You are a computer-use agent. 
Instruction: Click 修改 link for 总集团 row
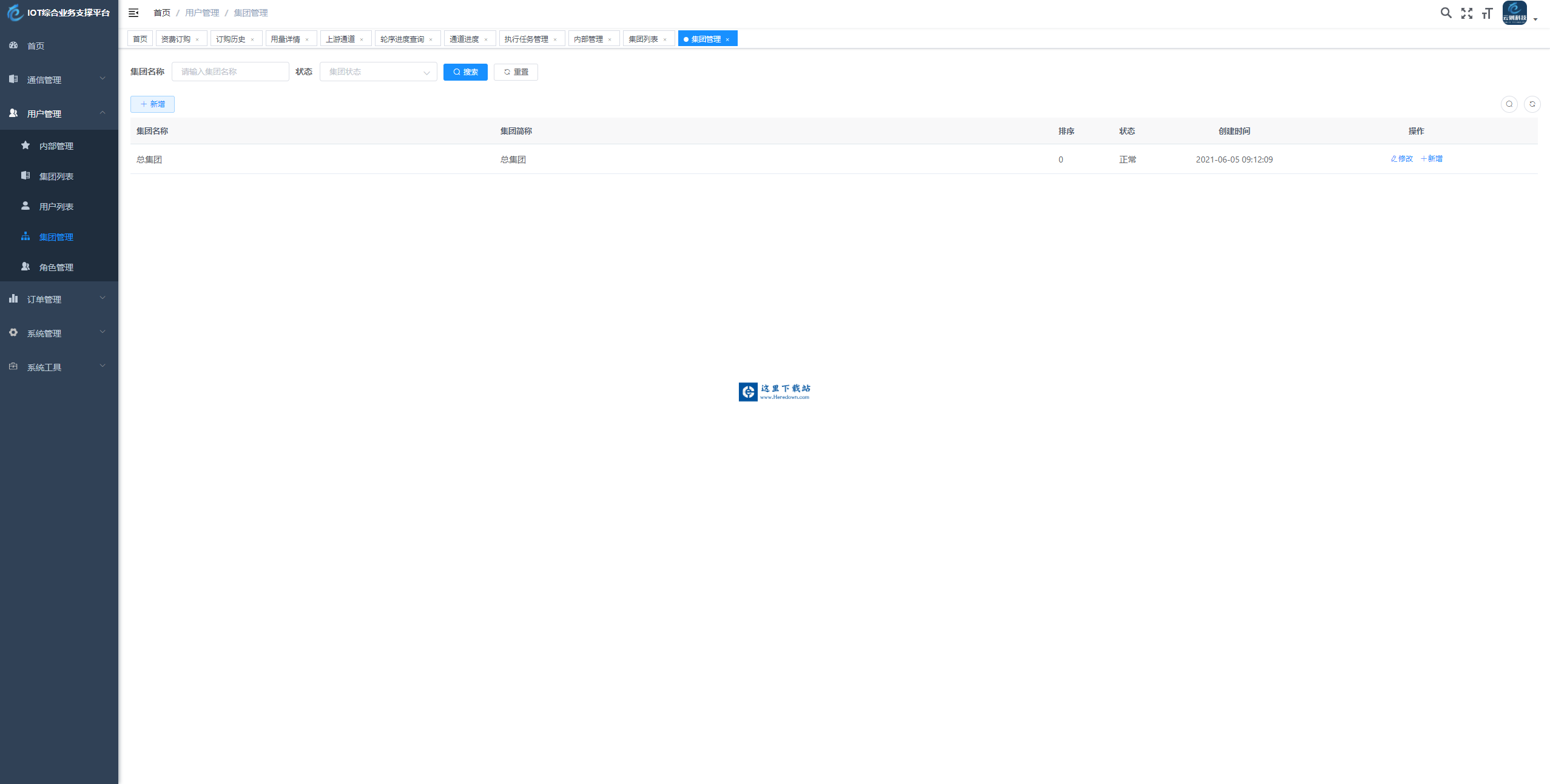1401,159
